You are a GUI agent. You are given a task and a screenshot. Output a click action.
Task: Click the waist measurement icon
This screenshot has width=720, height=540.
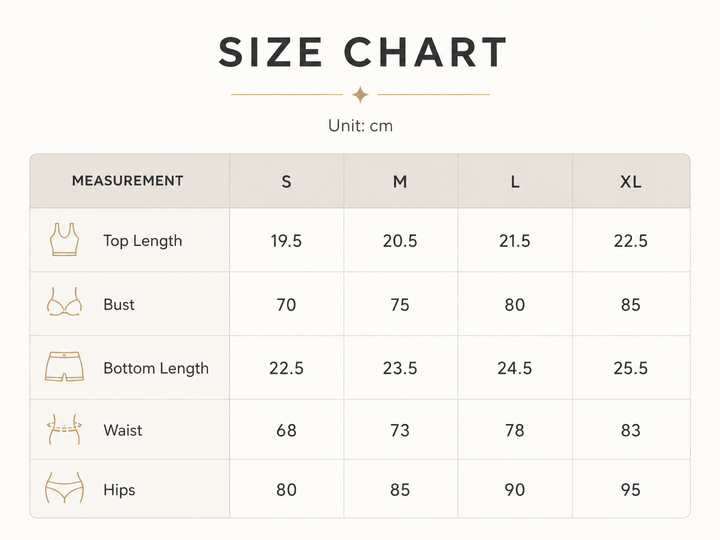click(x=64, y=429)
